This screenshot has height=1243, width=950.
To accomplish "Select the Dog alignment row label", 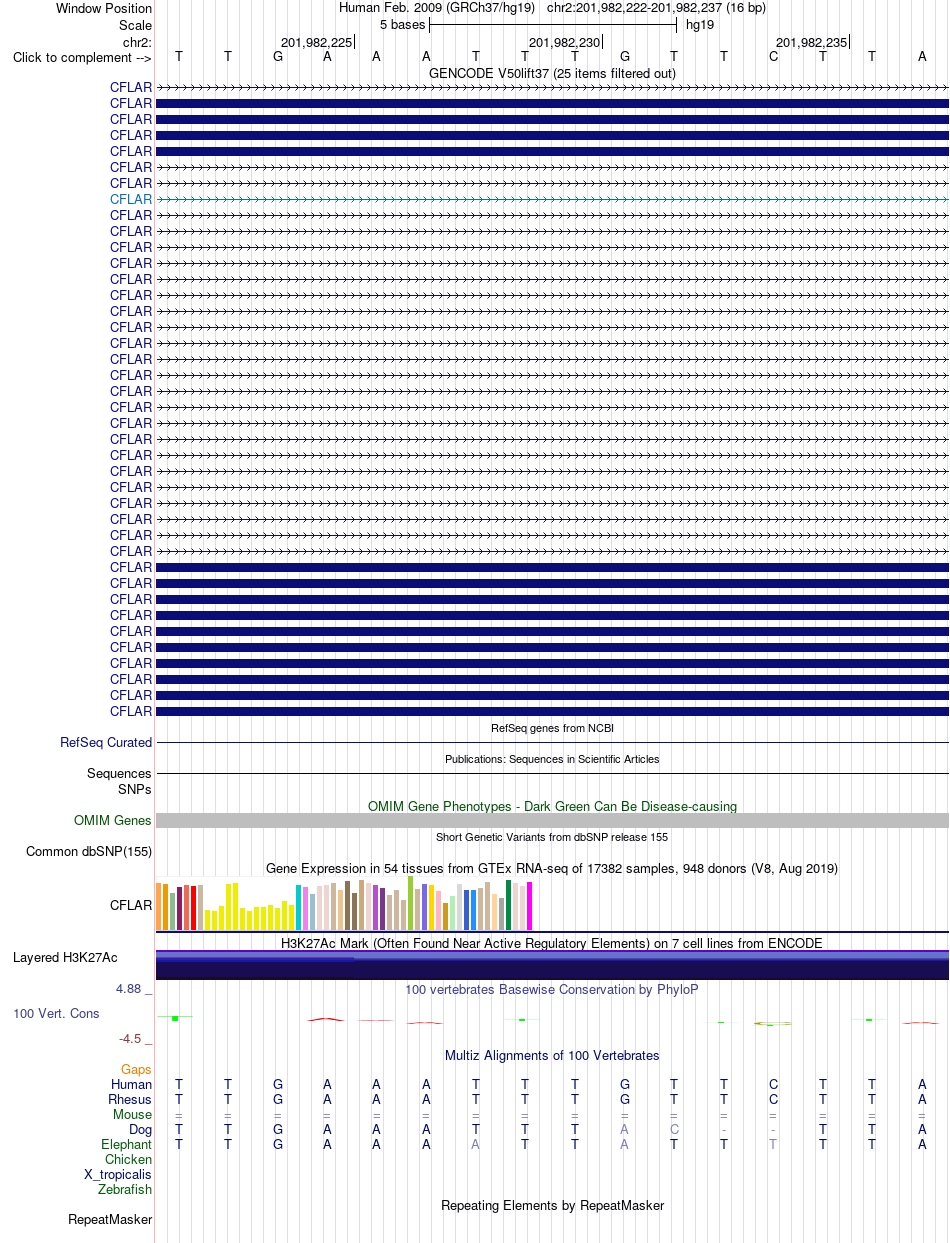I will [x=140, y=1130].
